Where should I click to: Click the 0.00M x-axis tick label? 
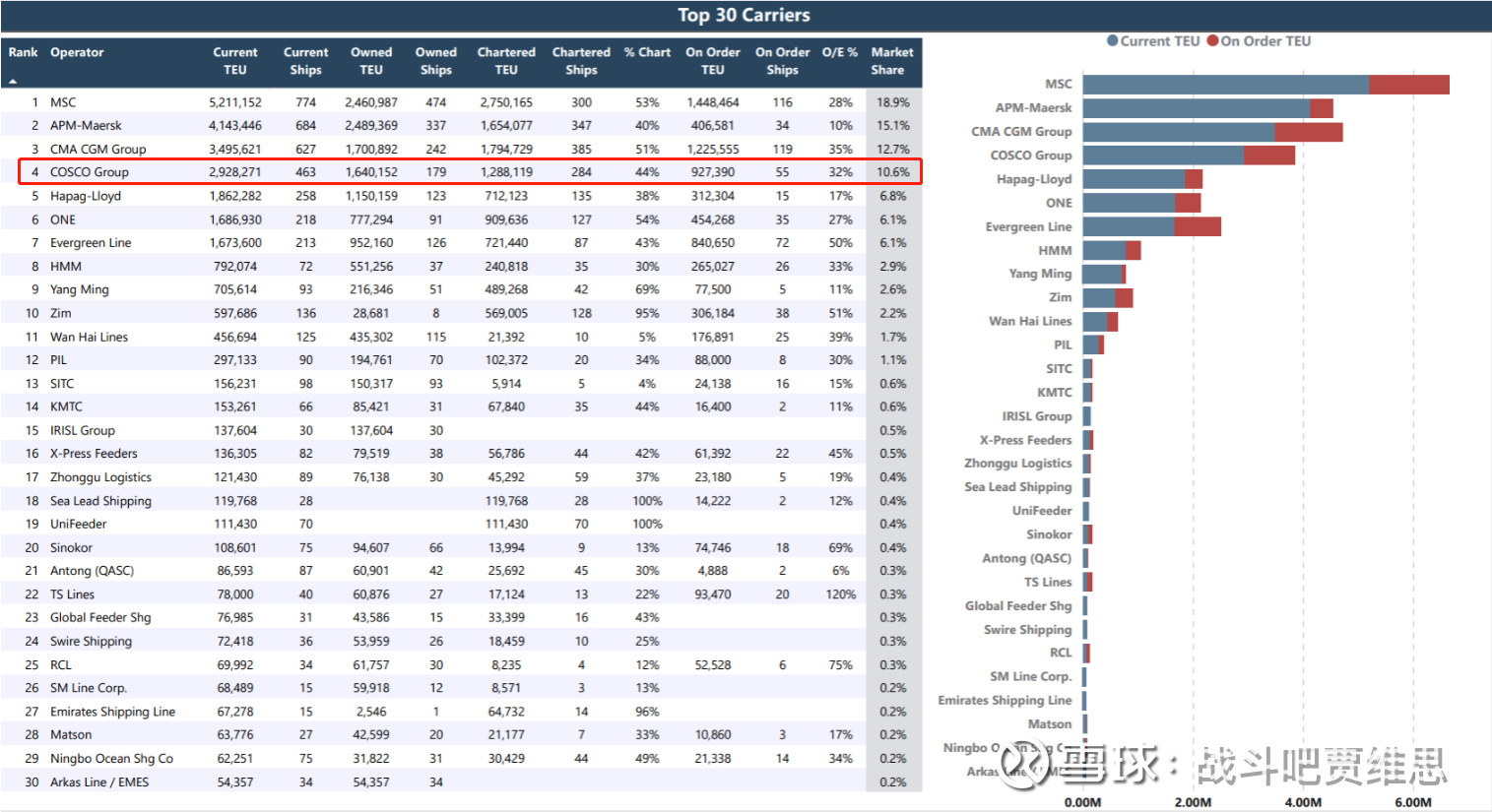pos(1083,802)
